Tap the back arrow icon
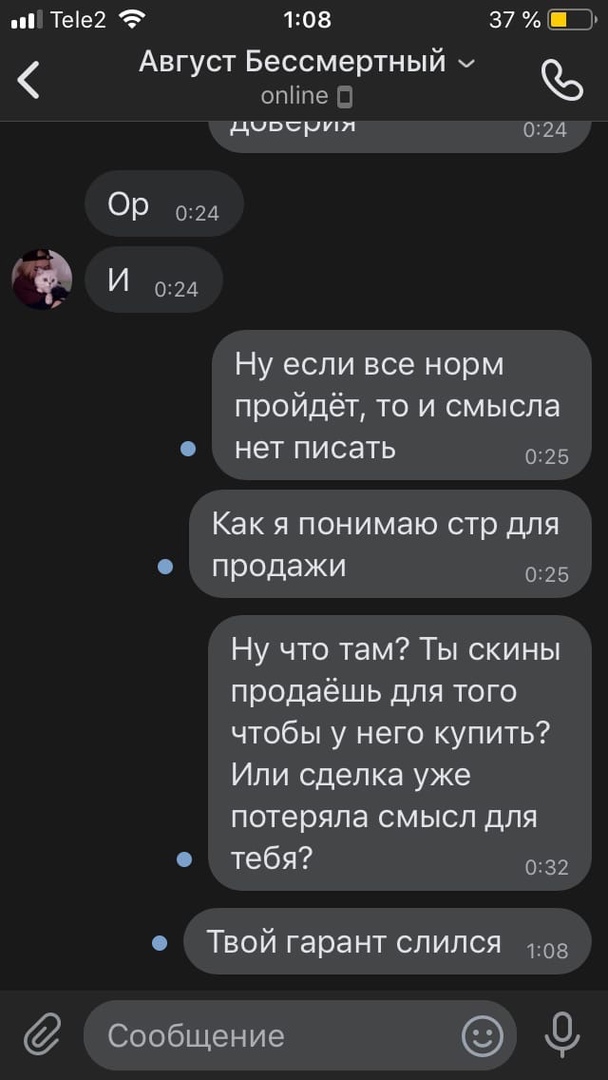Viewport: 608px width, 1080px height. (x=29, y=80)
